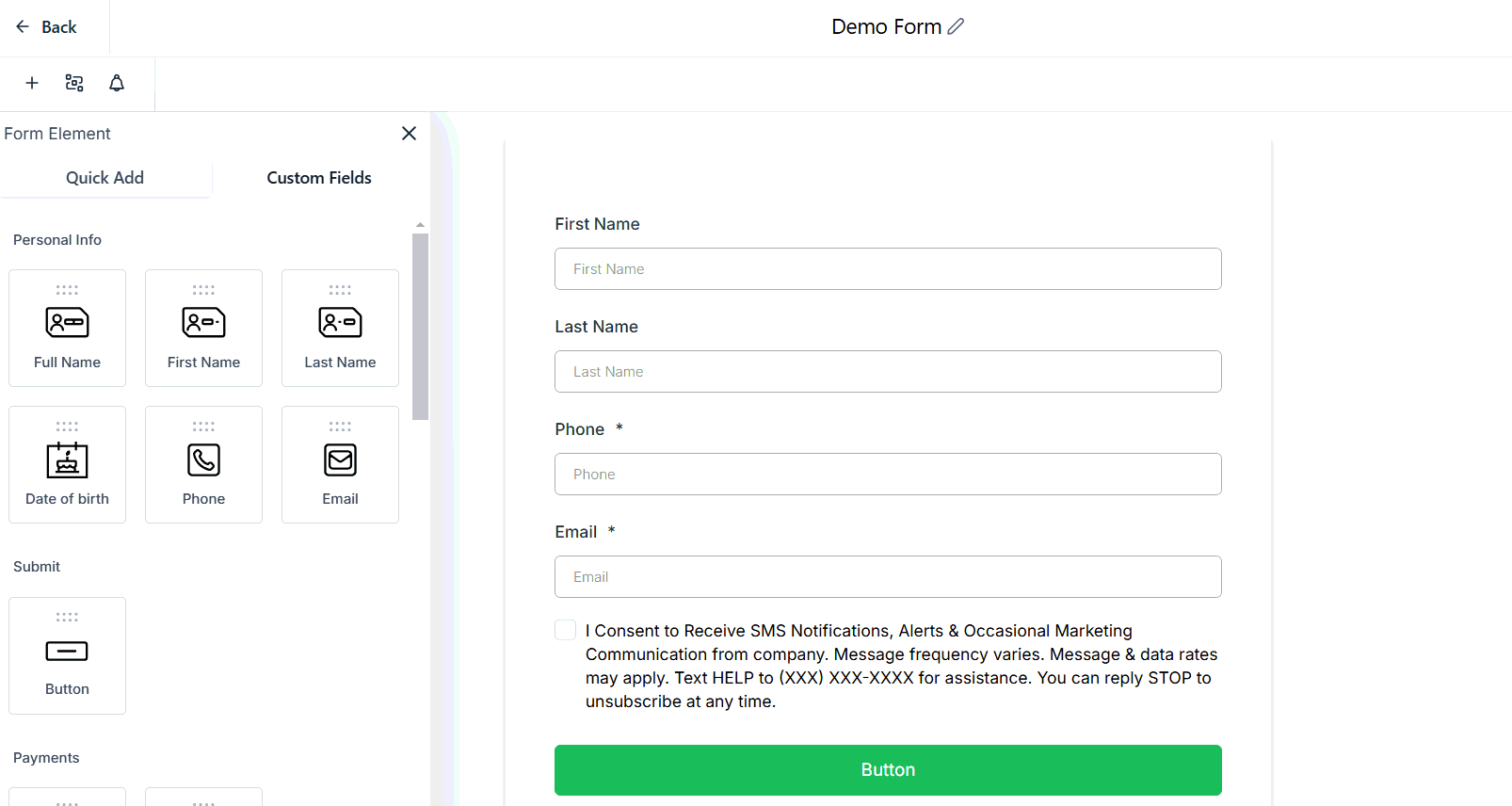This screenshot has height=806, width=1512.
Task: Click the First Name input field
Action: point(888,269)
